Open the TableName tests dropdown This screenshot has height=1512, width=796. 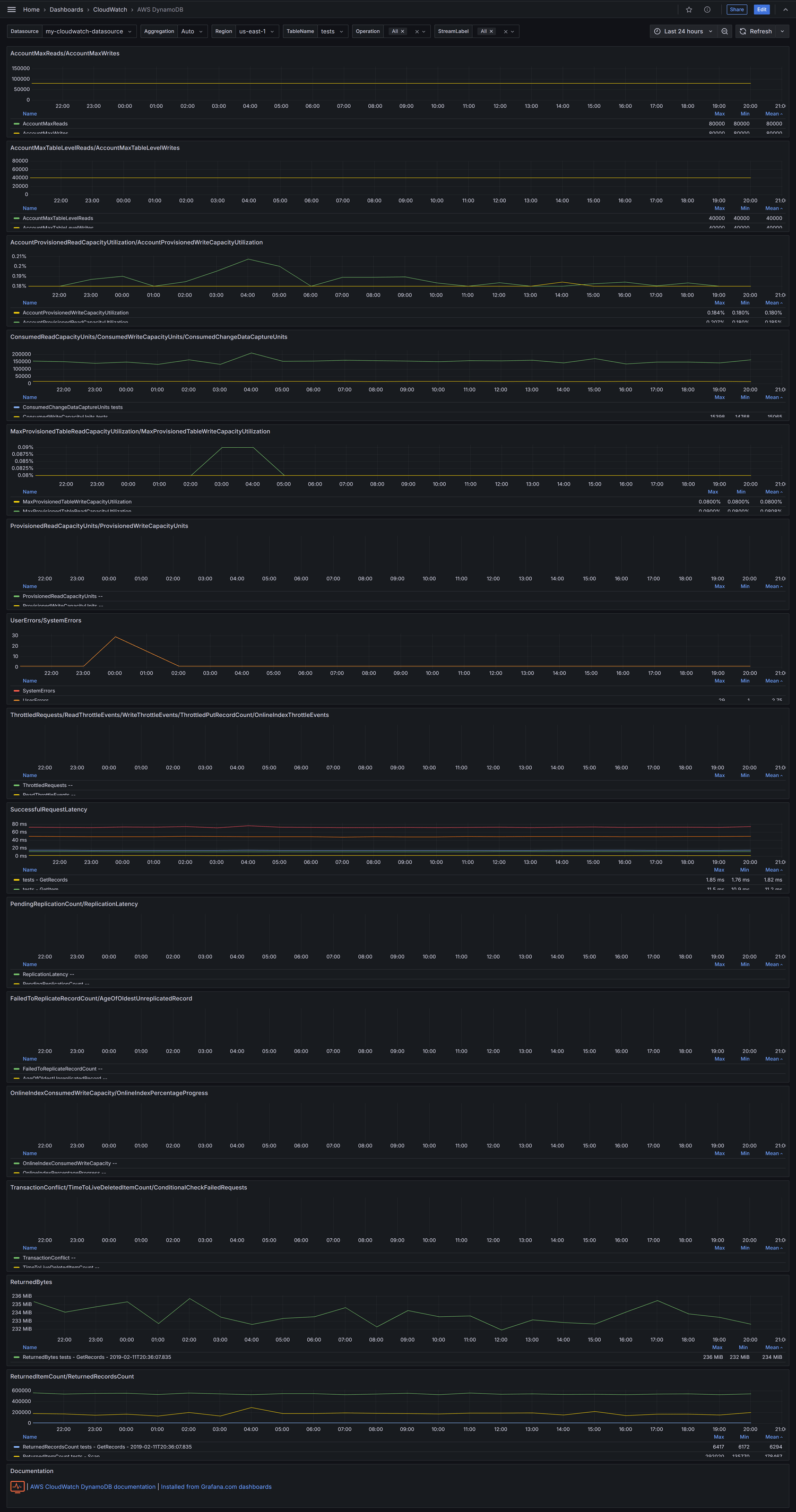click(332, 31)
